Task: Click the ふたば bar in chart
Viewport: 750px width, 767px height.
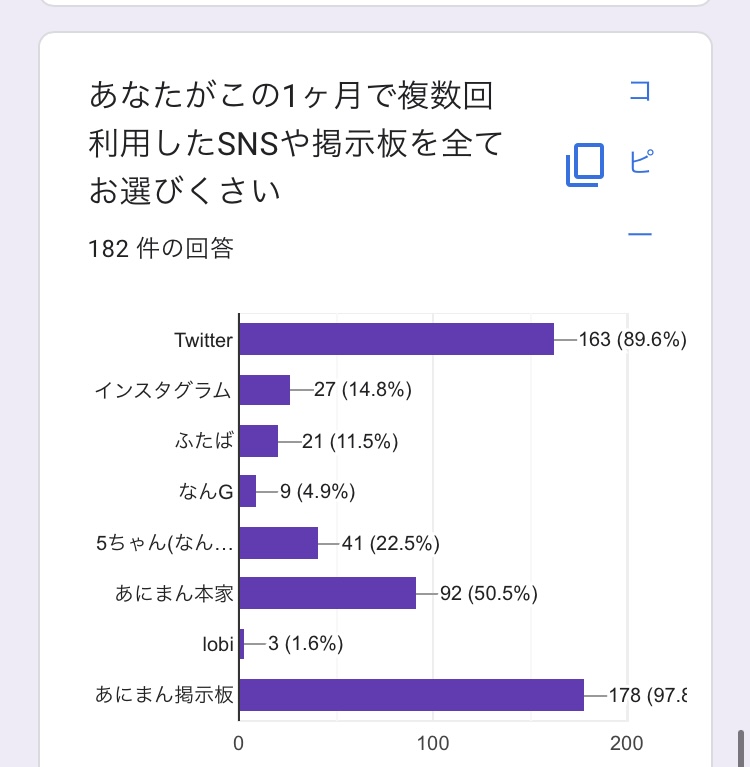Action: tap(259, 441)
